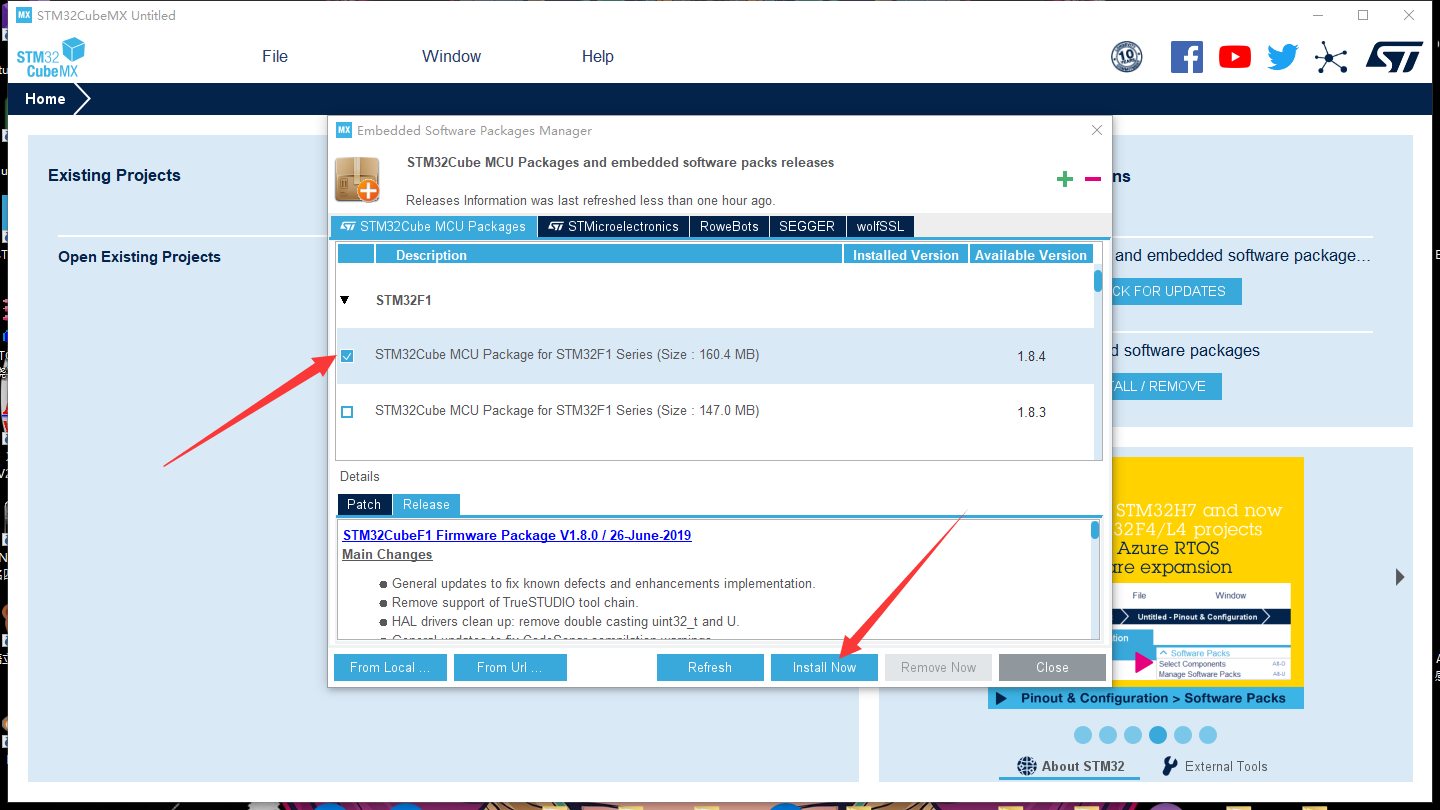The height and width of the screenshot is (810, 1440).
Task: Click the INSTALL / REMOVE button
Action: (1167, 386)
